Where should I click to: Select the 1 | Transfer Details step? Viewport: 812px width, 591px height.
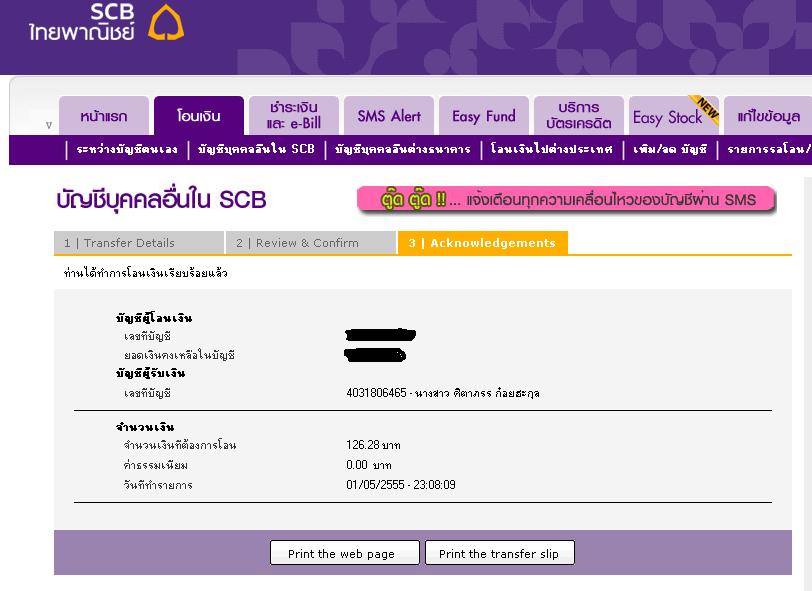[139, 243]
